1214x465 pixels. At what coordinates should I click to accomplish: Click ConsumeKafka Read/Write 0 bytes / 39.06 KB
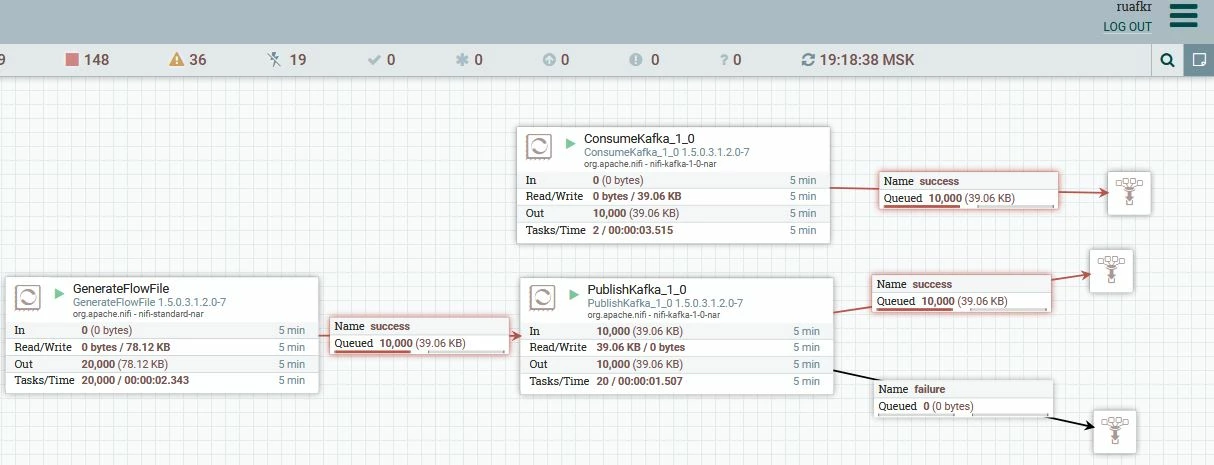pos(638,197)
